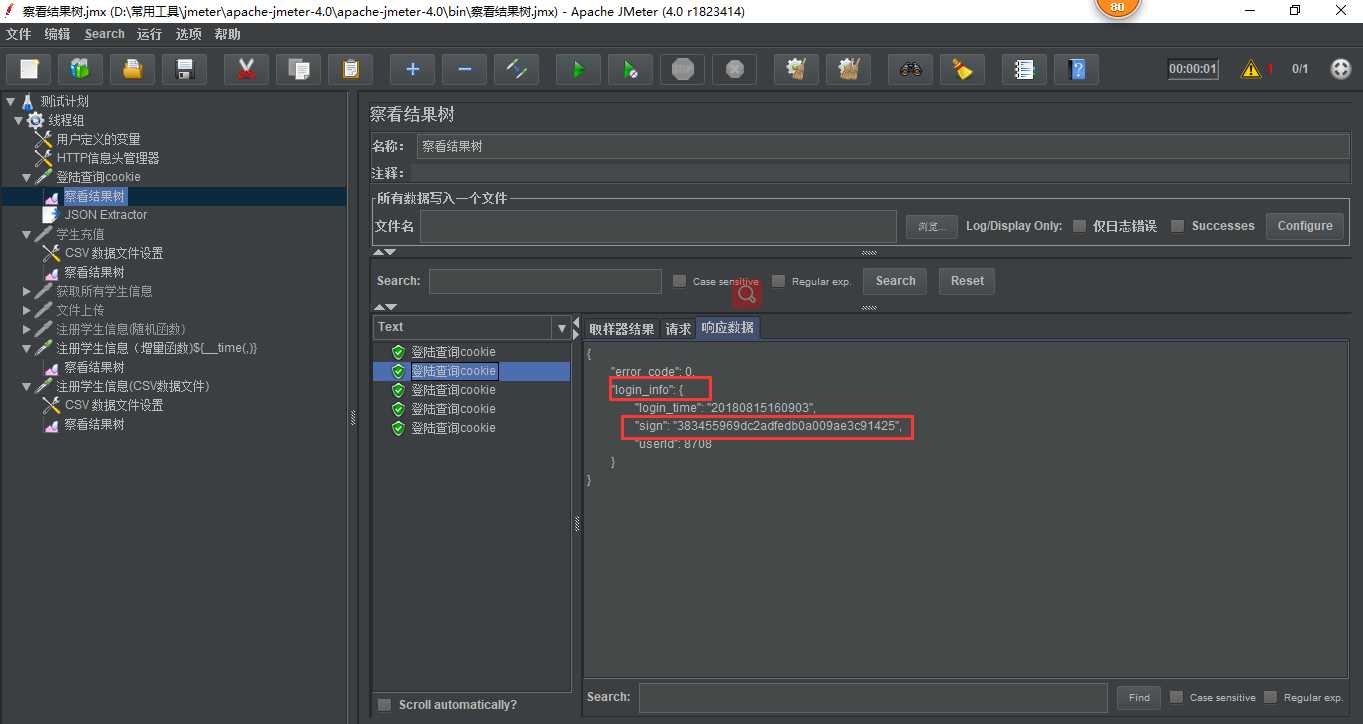The width and height of the screenshot is (1363, 724).
Task: Click Start no pauses icon
Action: [x=630, y=69]
